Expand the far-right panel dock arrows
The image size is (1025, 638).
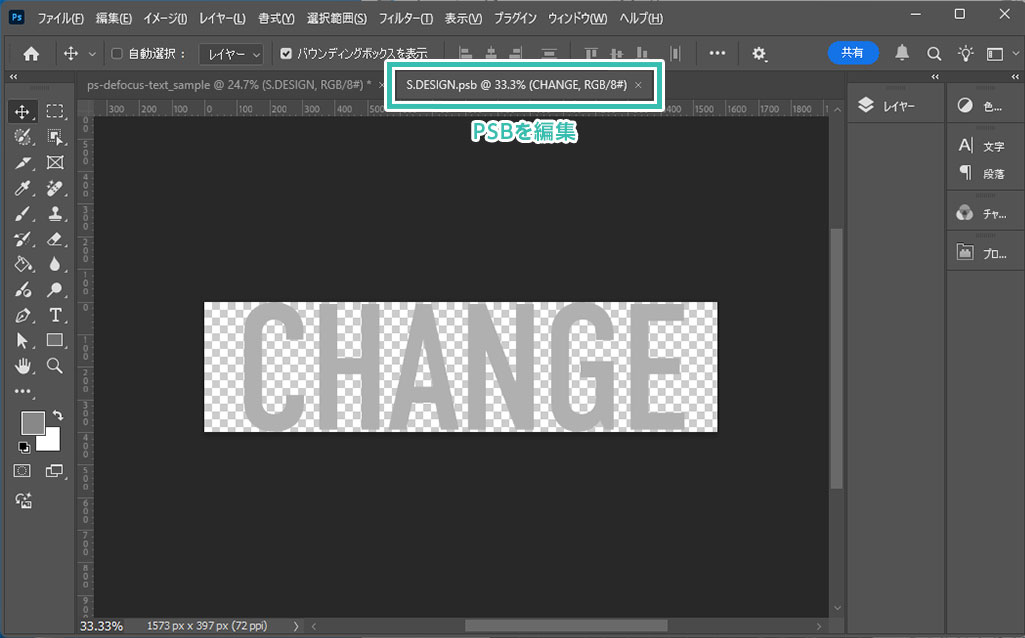click(1015, 77)
